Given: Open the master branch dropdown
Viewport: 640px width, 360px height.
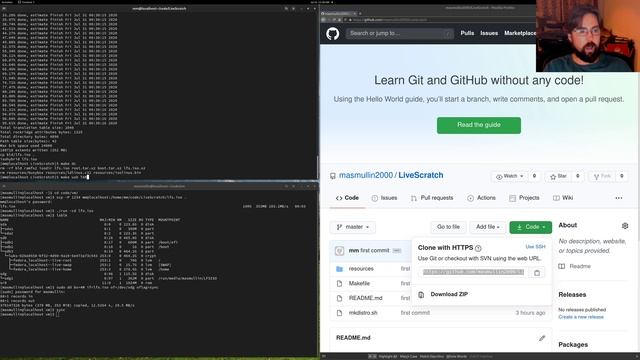Looking at the screenshot, I should [x=353, y=227].
